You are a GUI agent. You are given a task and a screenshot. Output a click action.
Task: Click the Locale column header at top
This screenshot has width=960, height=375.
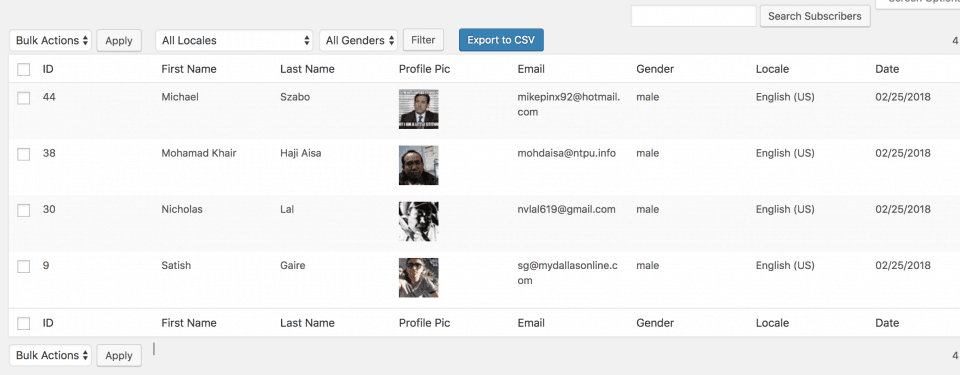pos(772,69)
